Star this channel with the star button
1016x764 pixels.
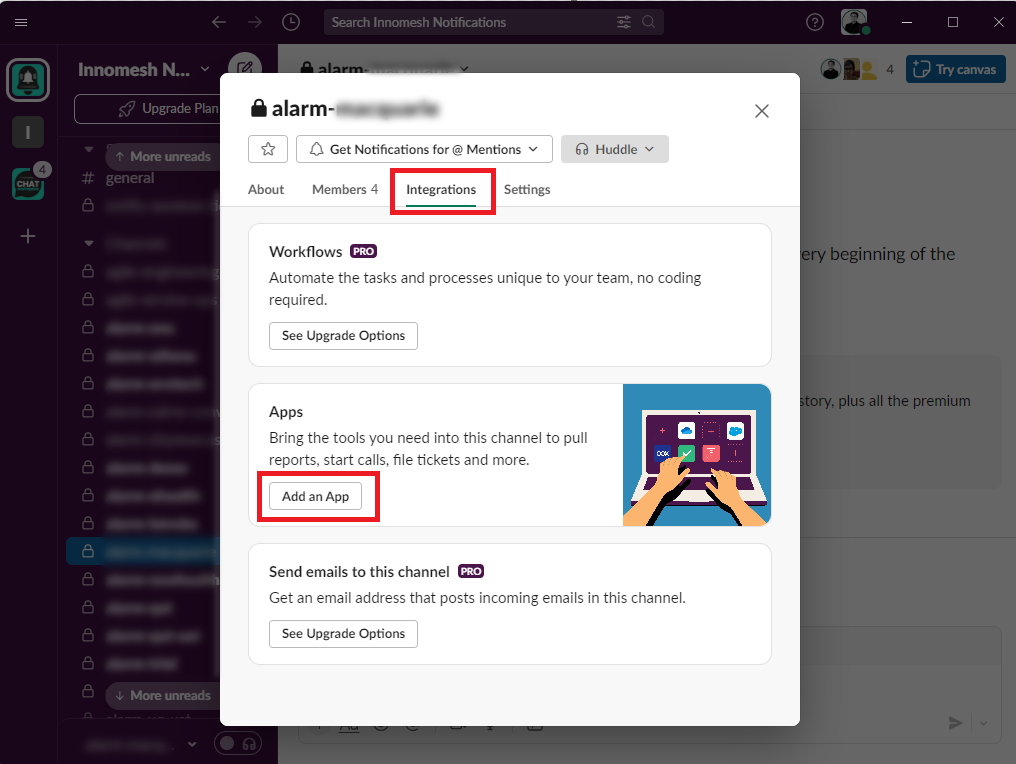pyautogui.click(x=268, y=149)
